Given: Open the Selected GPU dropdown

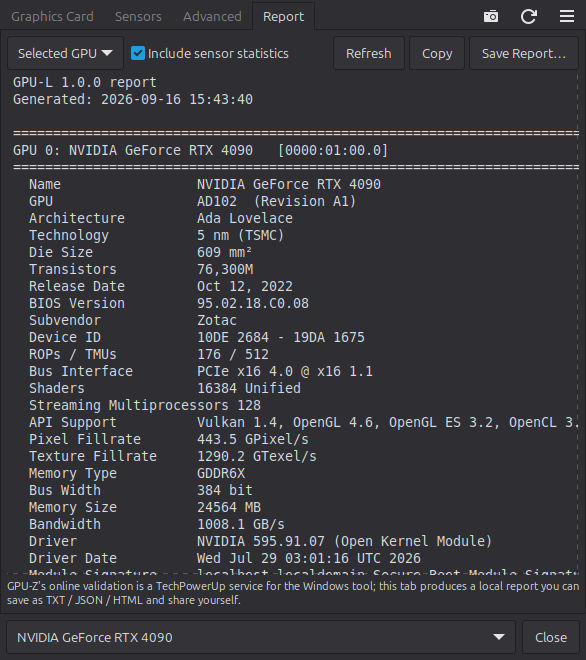Looking at the screenshot, I should tap(65, 53).
